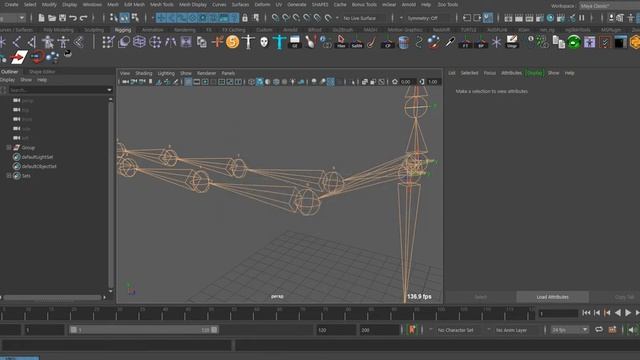The width and height of the screenshot is (640, 360).
Task: Toggle viewport grid display icon
Action: pyautogui.click(x=188, y=82)
